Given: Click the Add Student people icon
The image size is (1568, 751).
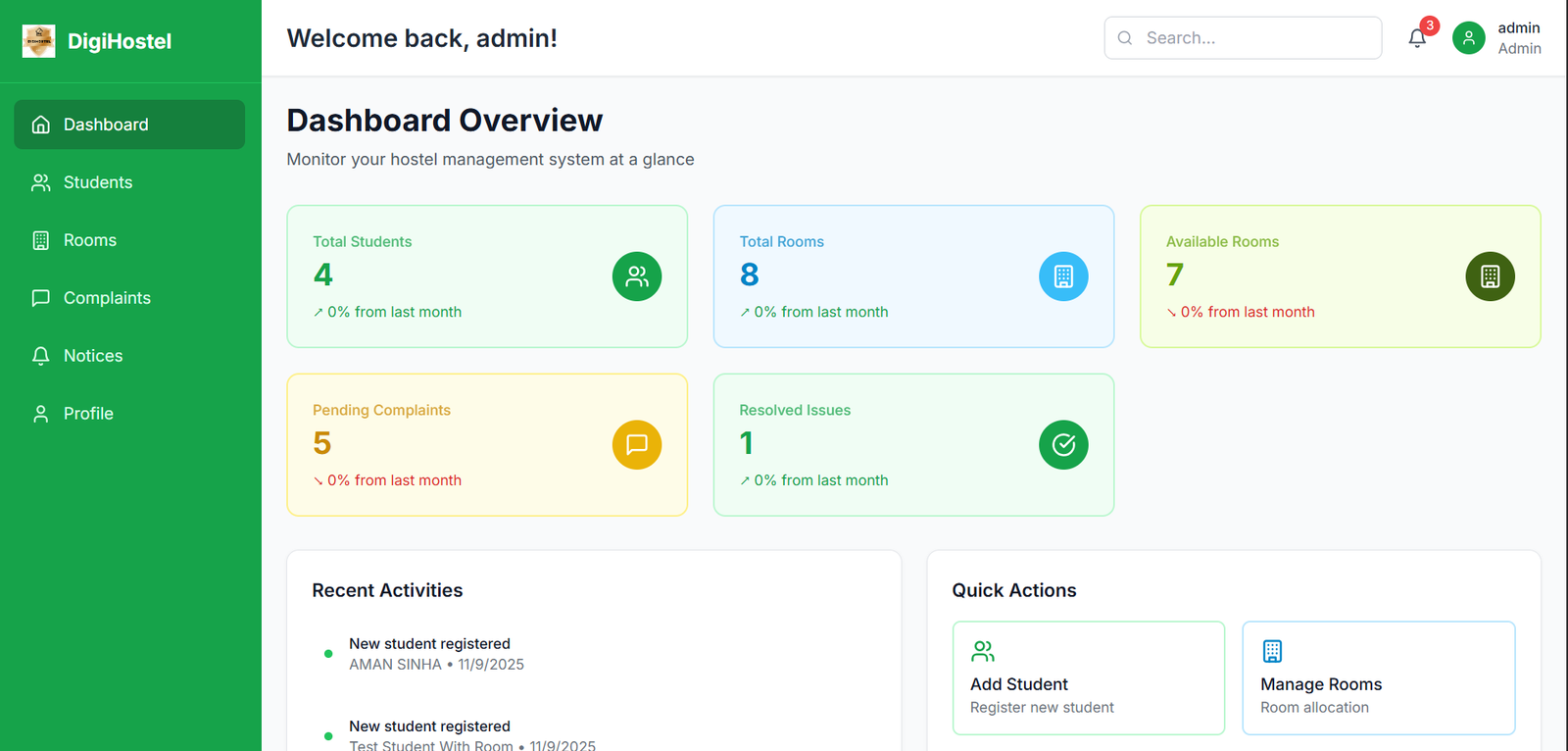Looking at the screenshot, I should pyautogui.click(x=982, y=651).
